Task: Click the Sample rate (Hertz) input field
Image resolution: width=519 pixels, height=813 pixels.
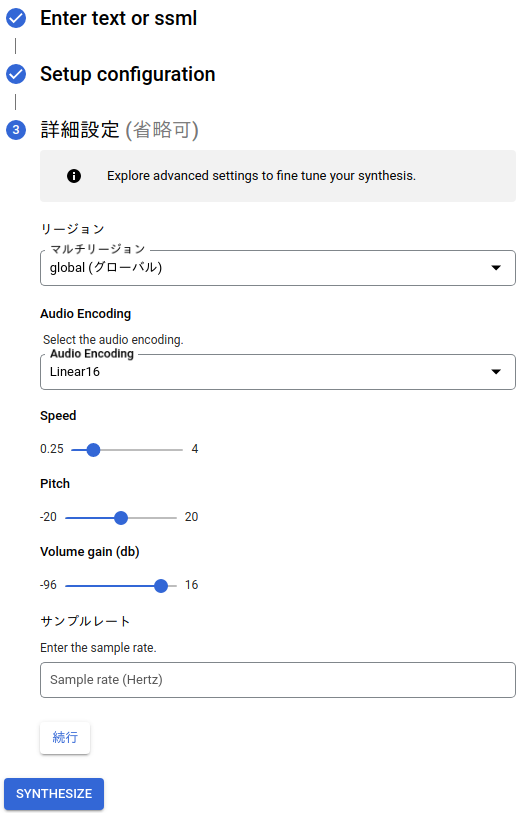Action: pos(278,680)
